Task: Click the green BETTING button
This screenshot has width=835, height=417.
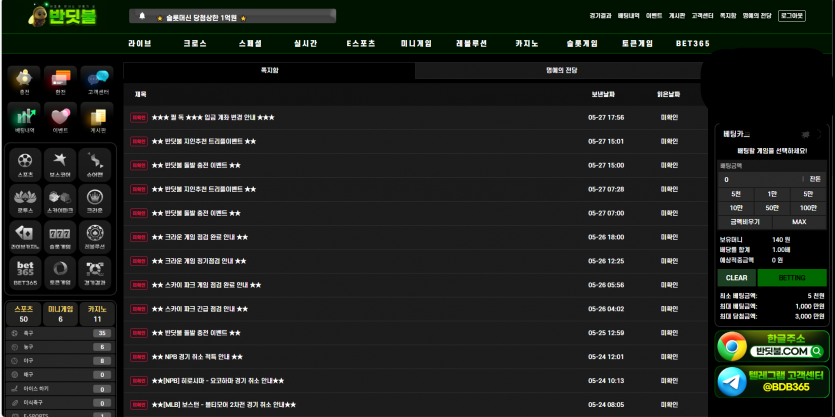Action: [x=792, y=278]
